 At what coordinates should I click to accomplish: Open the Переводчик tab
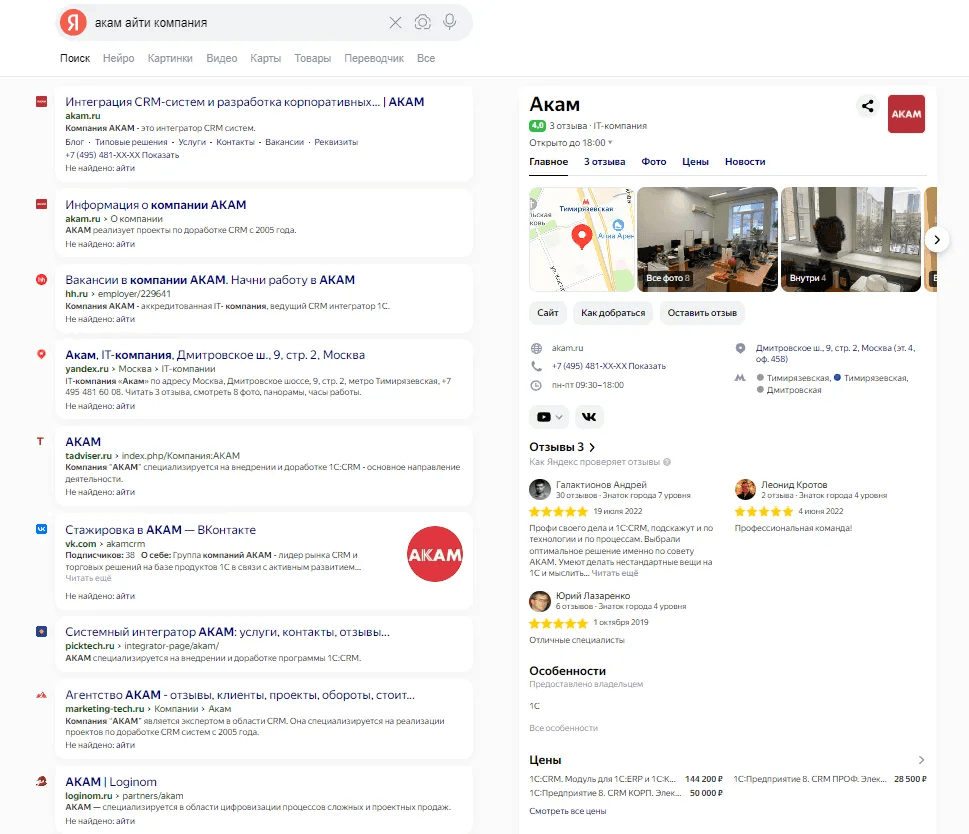tap(374, 58)
